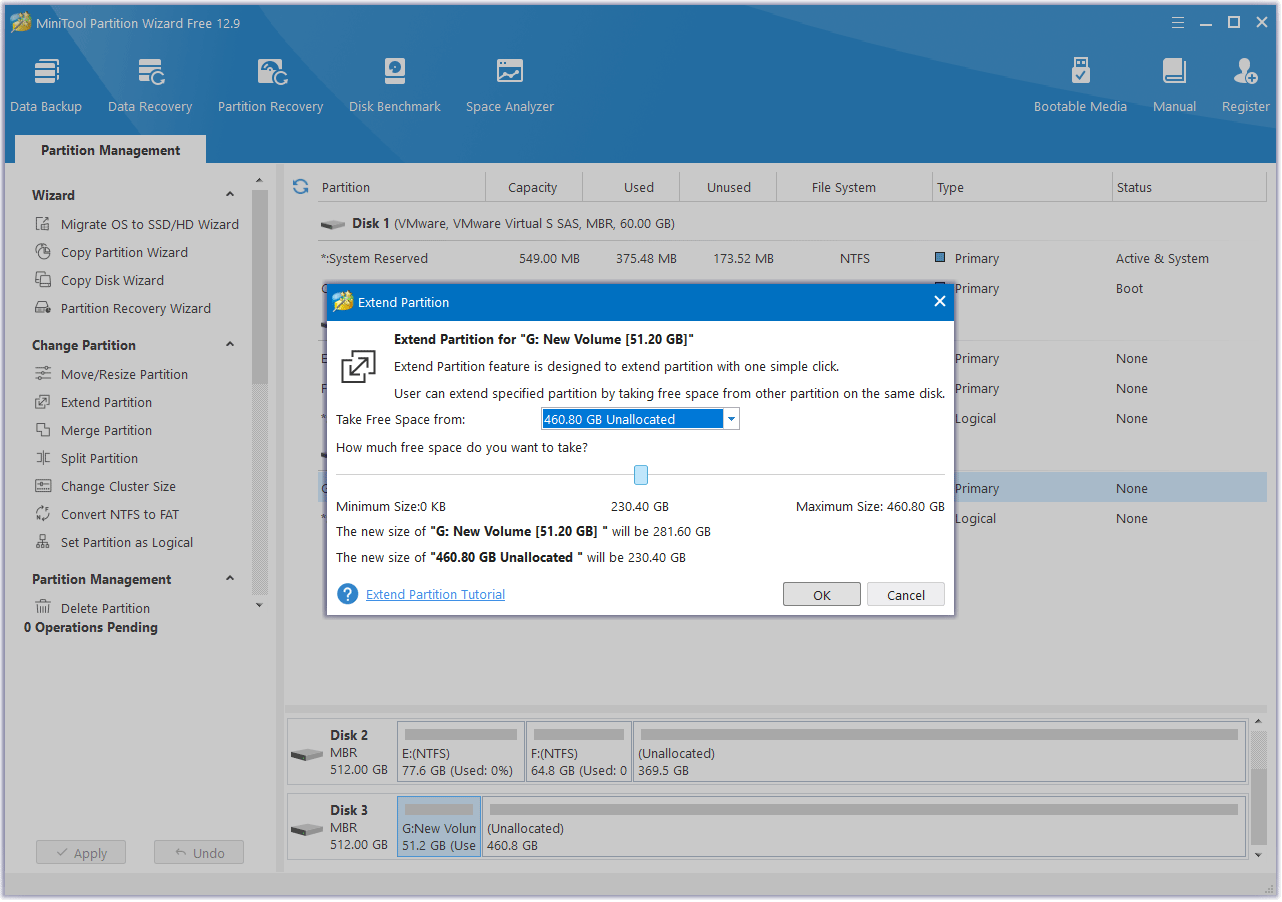Viewport: 1282px width, 902px height.
Task: Click the Undo button
Action: coord(199,853)
